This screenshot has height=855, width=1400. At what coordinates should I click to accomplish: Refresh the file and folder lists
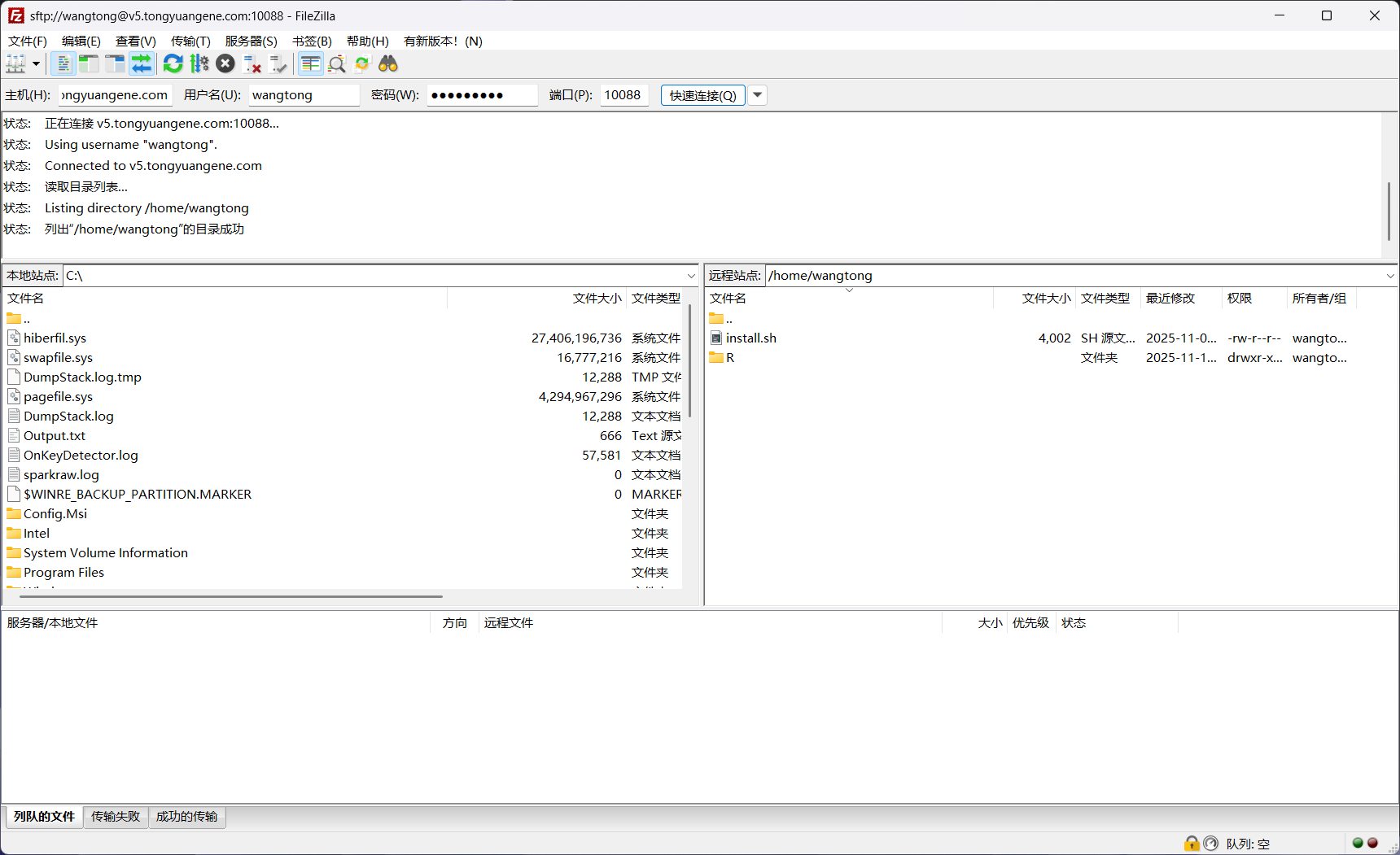pos(173,63)
